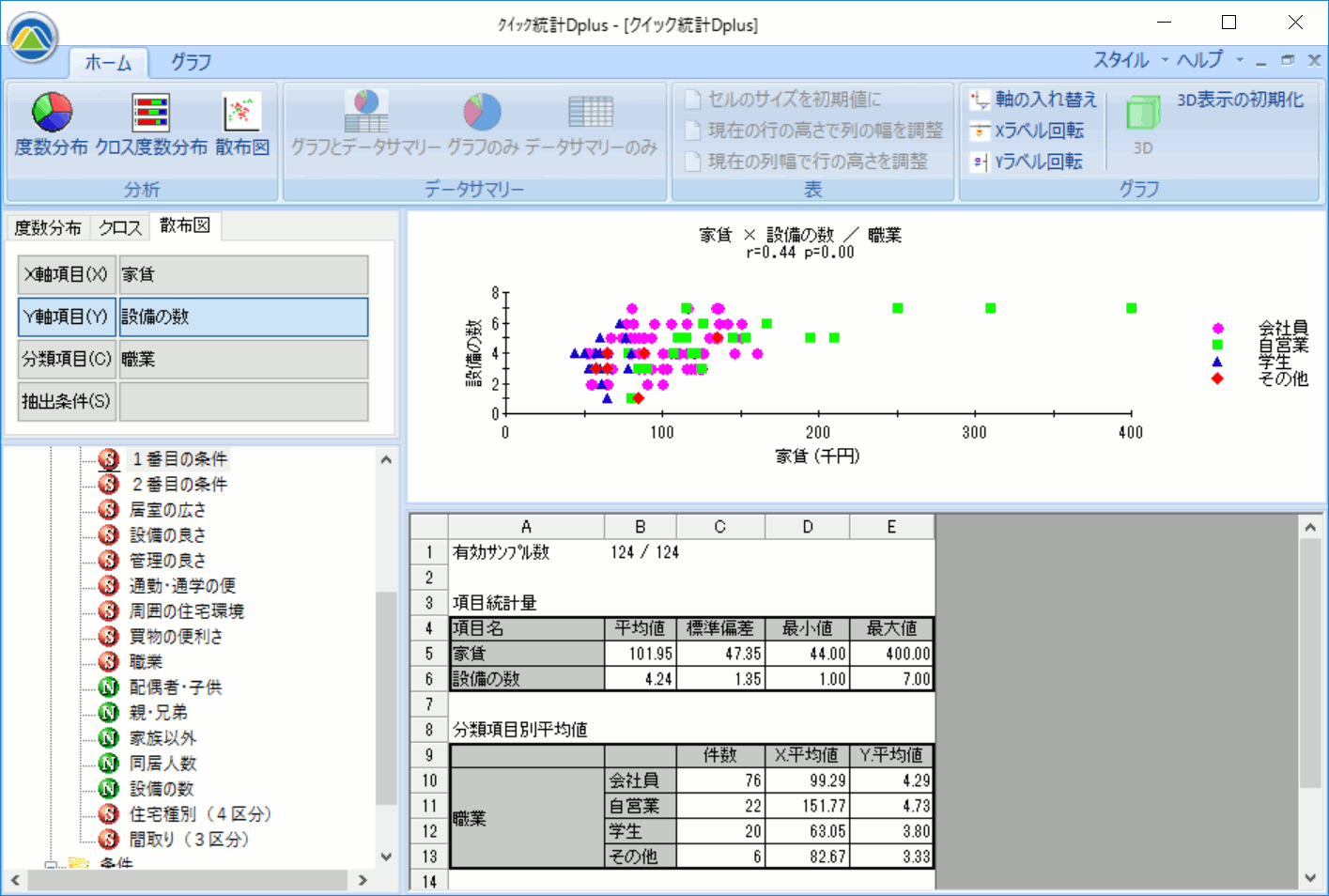Viewport: 1329px width, 896px height.
Task: Select 設備の良さ in variable tree
Action: [167, 534]
